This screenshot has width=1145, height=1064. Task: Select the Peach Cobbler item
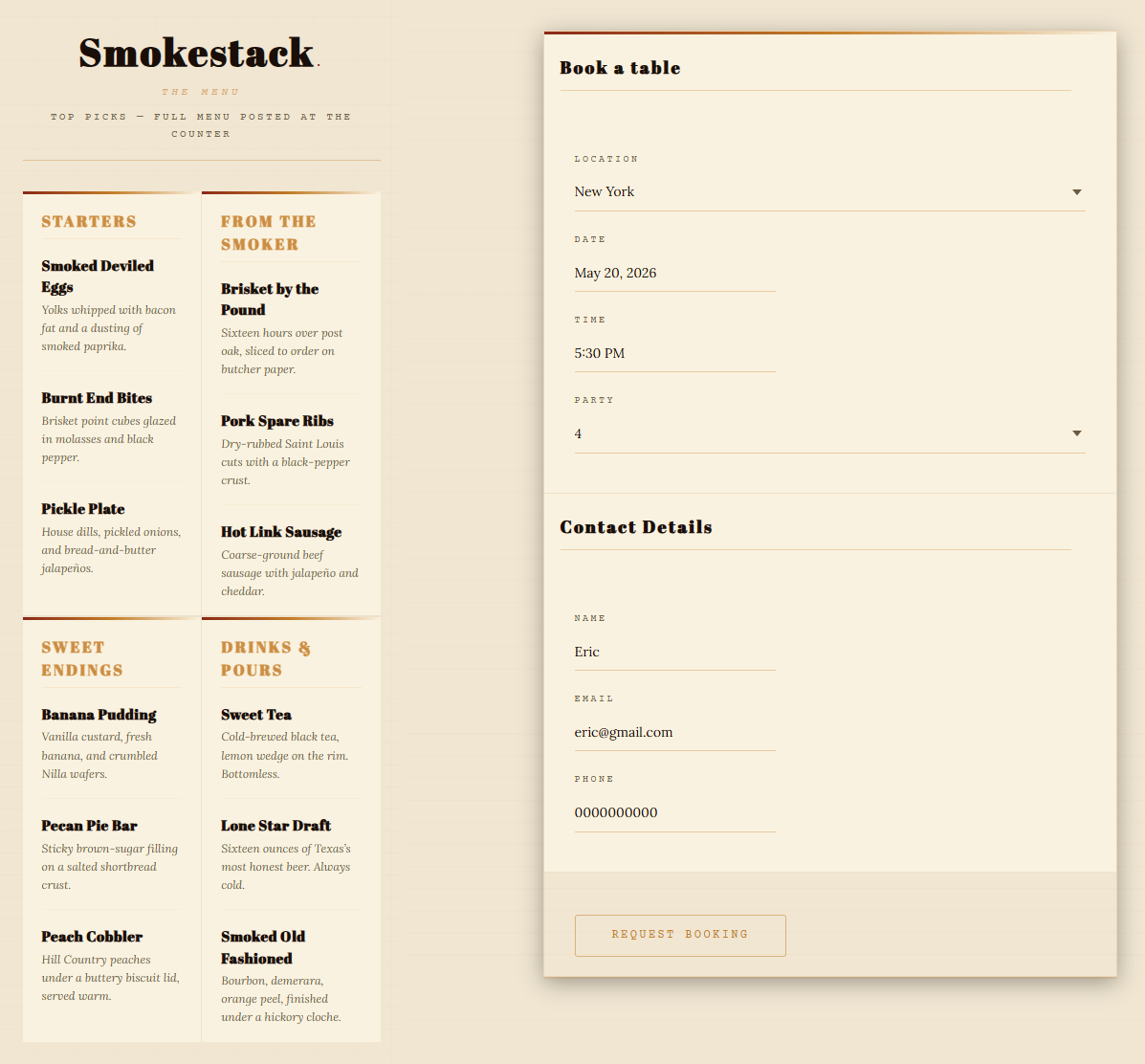coord(92,937)
